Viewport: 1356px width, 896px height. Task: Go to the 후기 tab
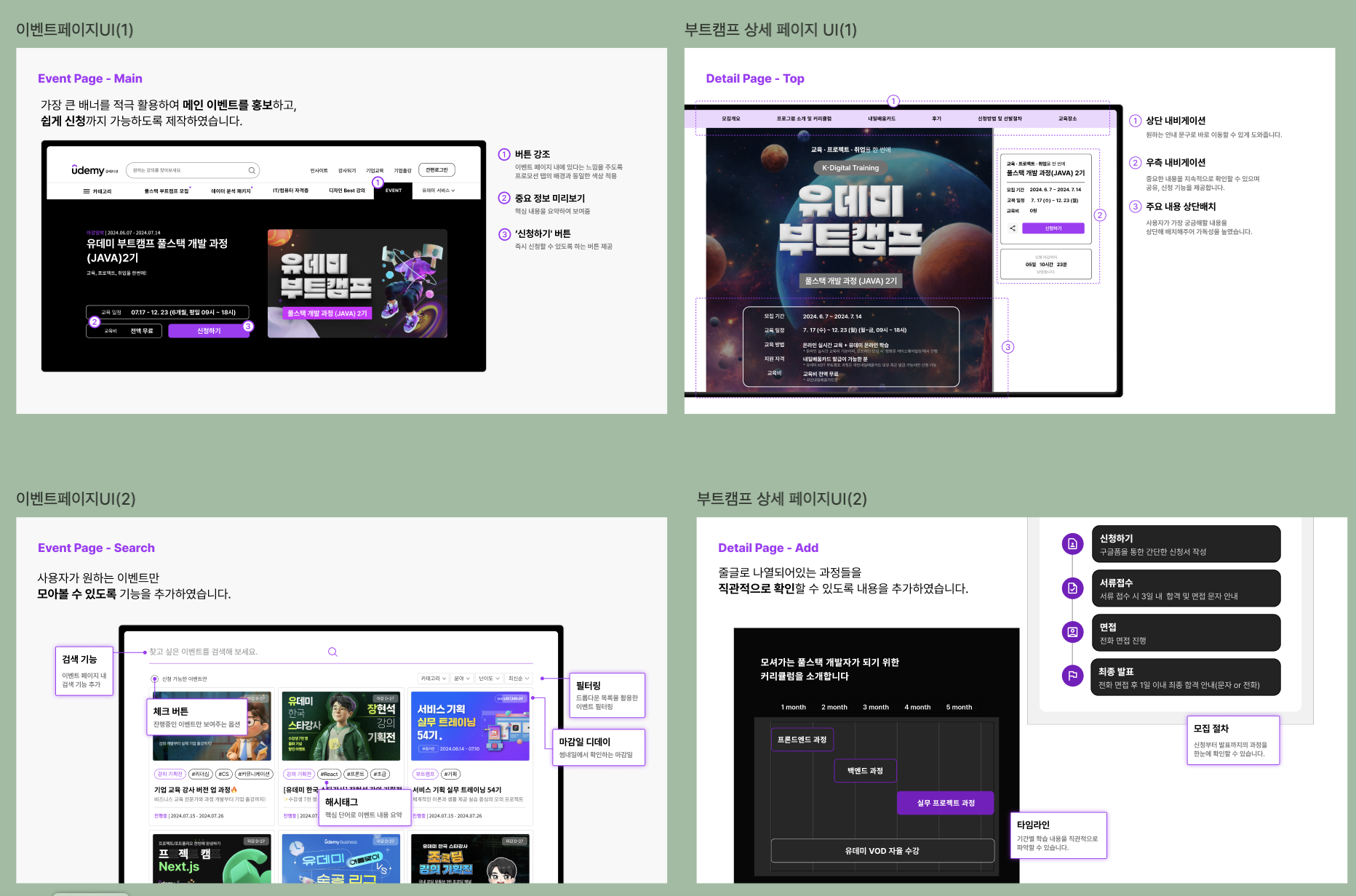937,119
